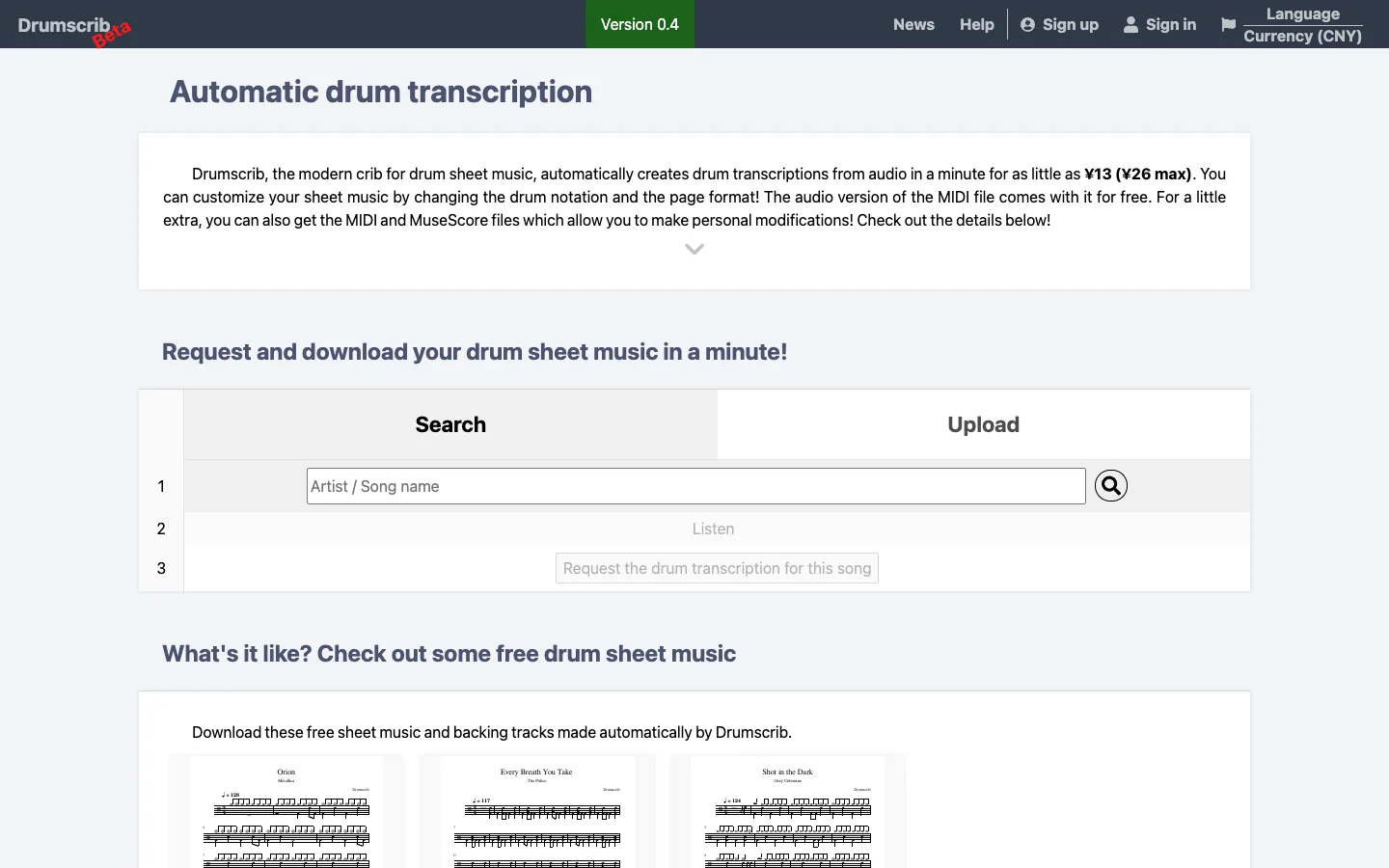
Task: Open the Sign in link
Action: (1159, 25)
